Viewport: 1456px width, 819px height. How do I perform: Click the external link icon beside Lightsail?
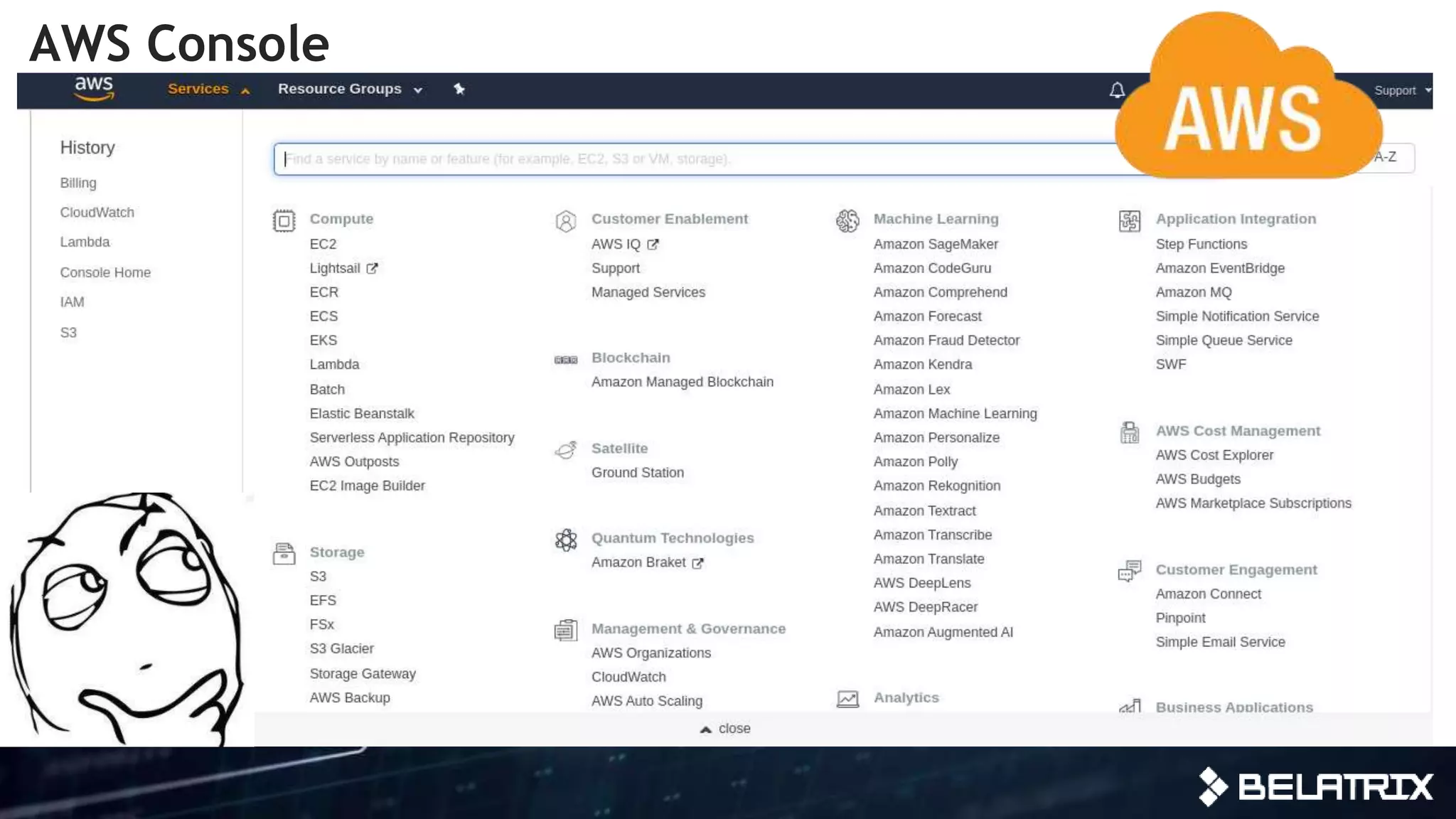point(372,268)
